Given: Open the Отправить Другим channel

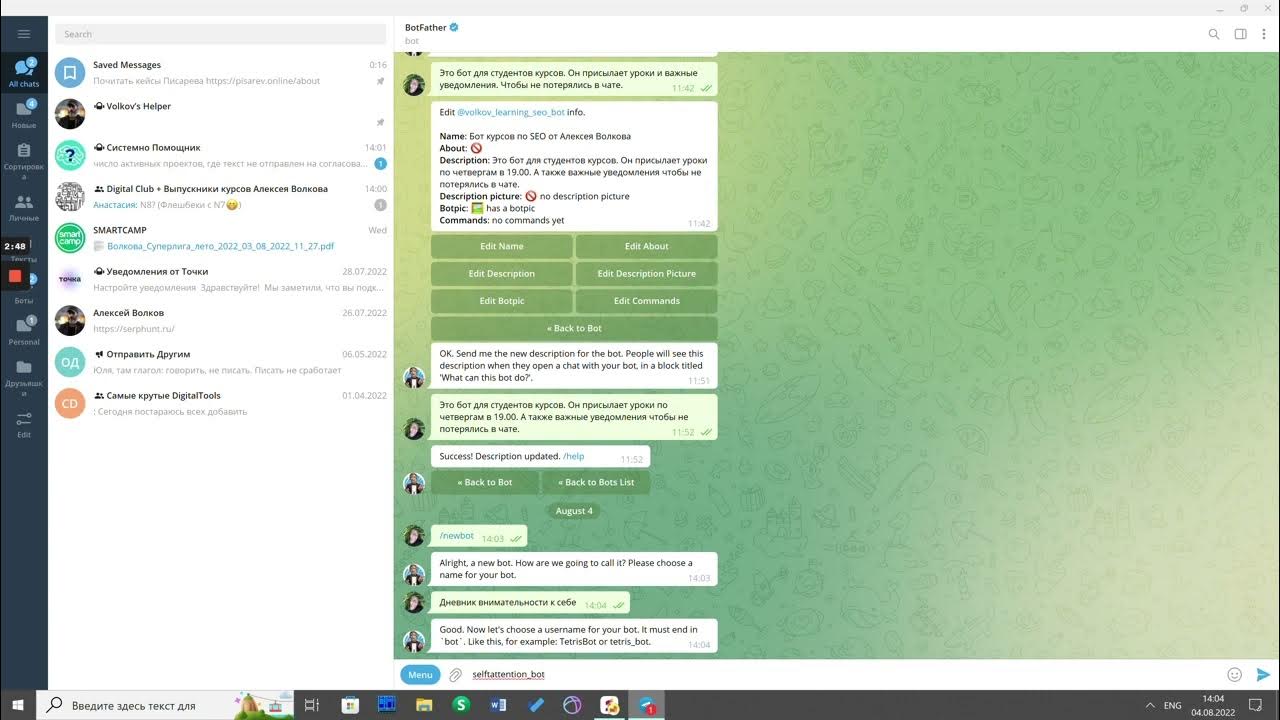Looking at the screenshot, I should [x=220, y=362].
